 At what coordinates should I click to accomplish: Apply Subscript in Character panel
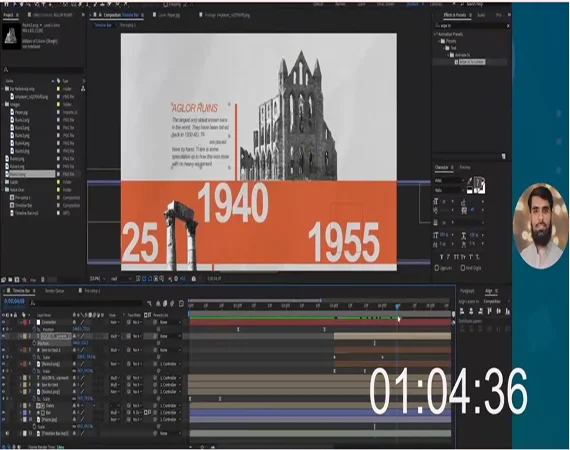pos(477,257)
